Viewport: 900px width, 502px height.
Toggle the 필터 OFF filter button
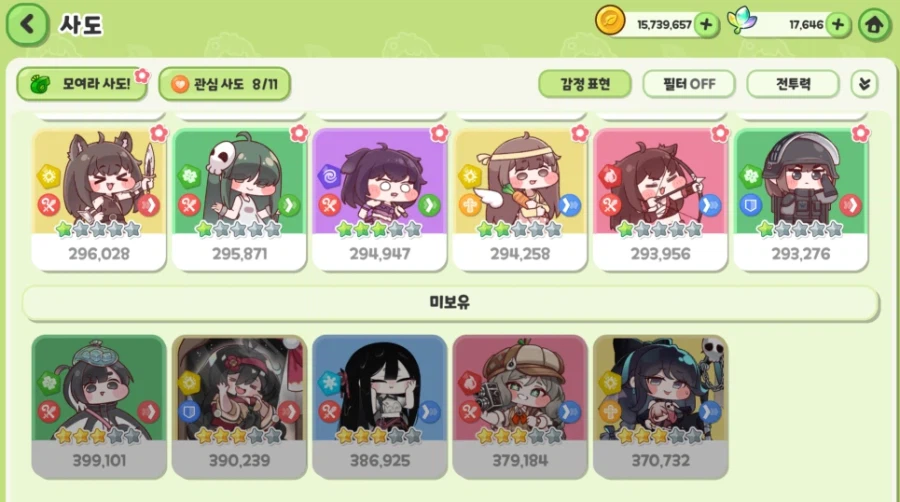point(688,84)
